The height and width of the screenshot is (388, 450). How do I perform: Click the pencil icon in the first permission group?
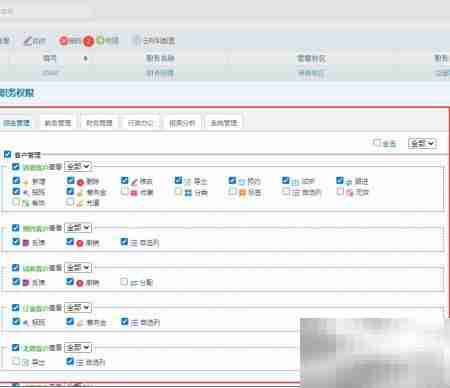point(134,182)
